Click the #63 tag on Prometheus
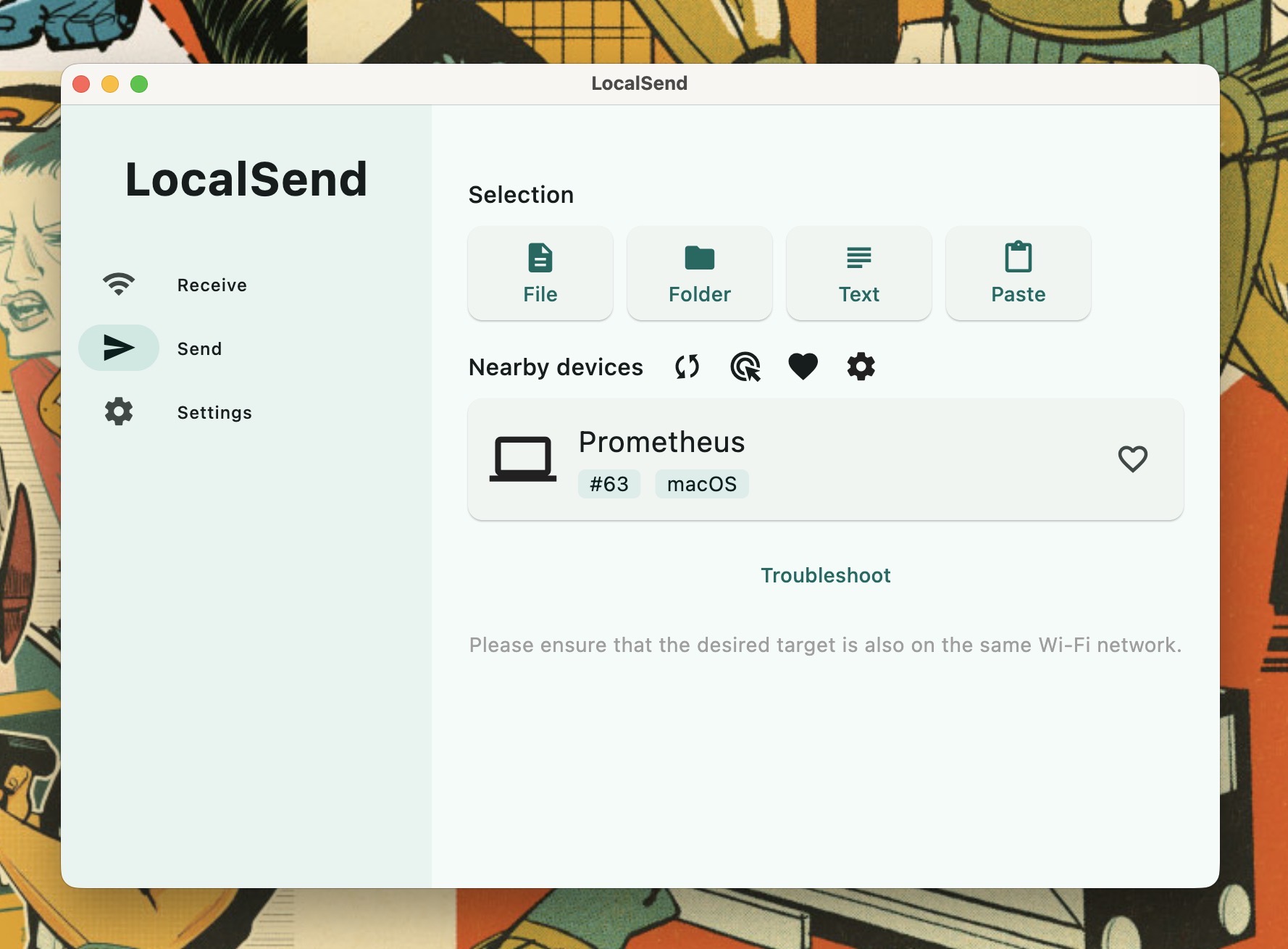The image size is (1288, 949). click(x=609, y=484)
